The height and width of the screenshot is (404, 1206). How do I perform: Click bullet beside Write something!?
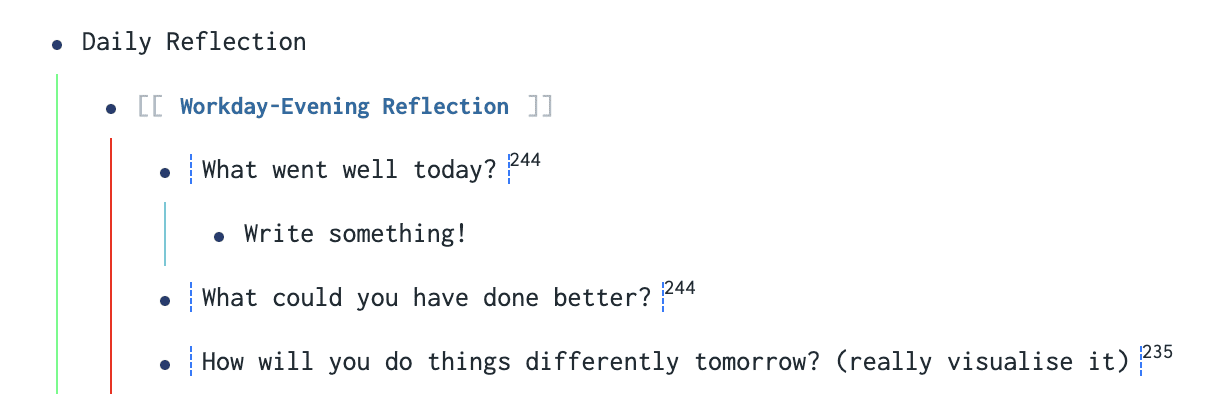point(219,236)
